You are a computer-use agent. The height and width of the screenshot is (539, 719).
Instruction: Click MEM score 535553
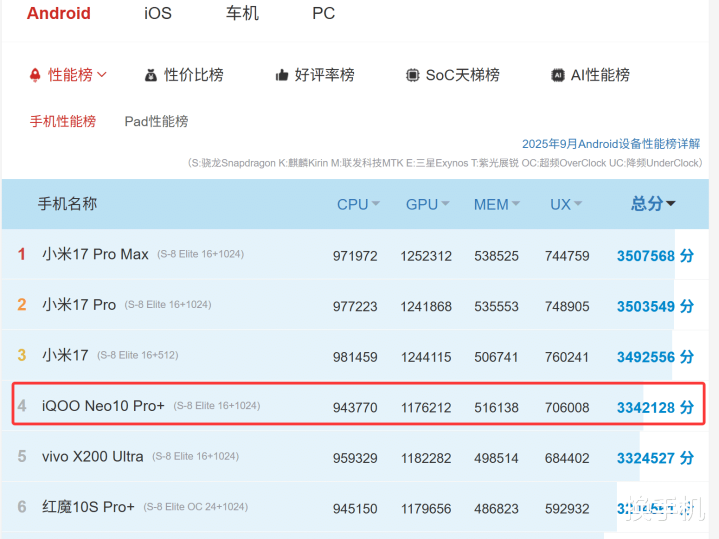[x=497, y=306]
